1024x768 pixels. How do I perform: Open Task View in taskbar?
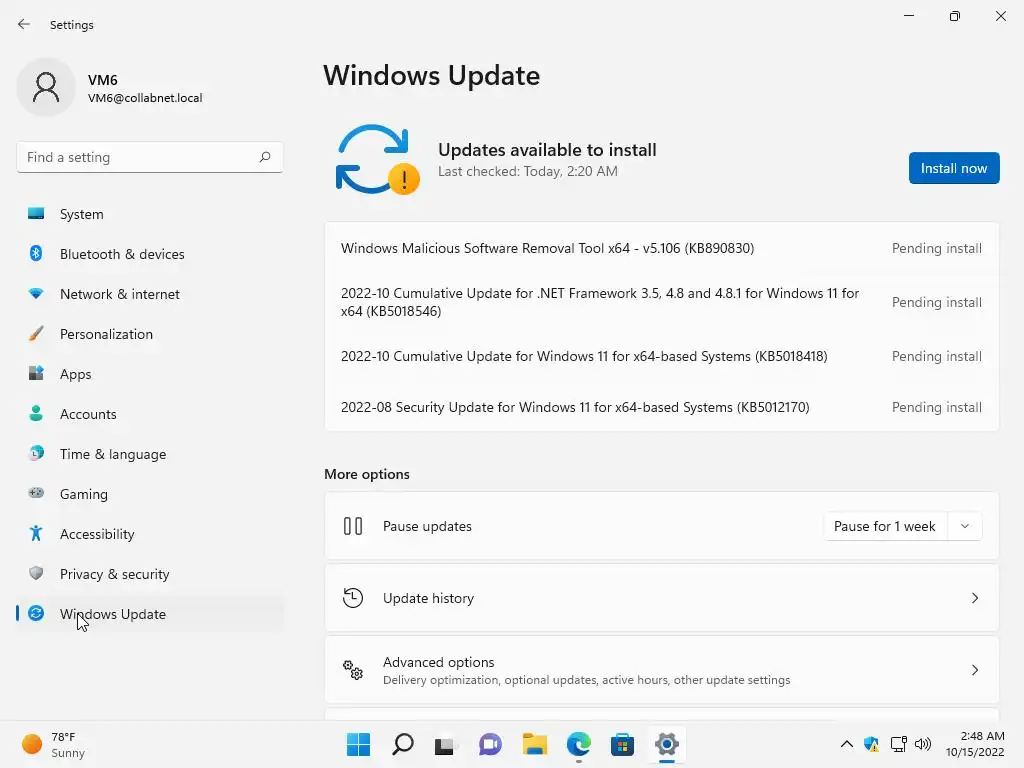coord(446,744)
